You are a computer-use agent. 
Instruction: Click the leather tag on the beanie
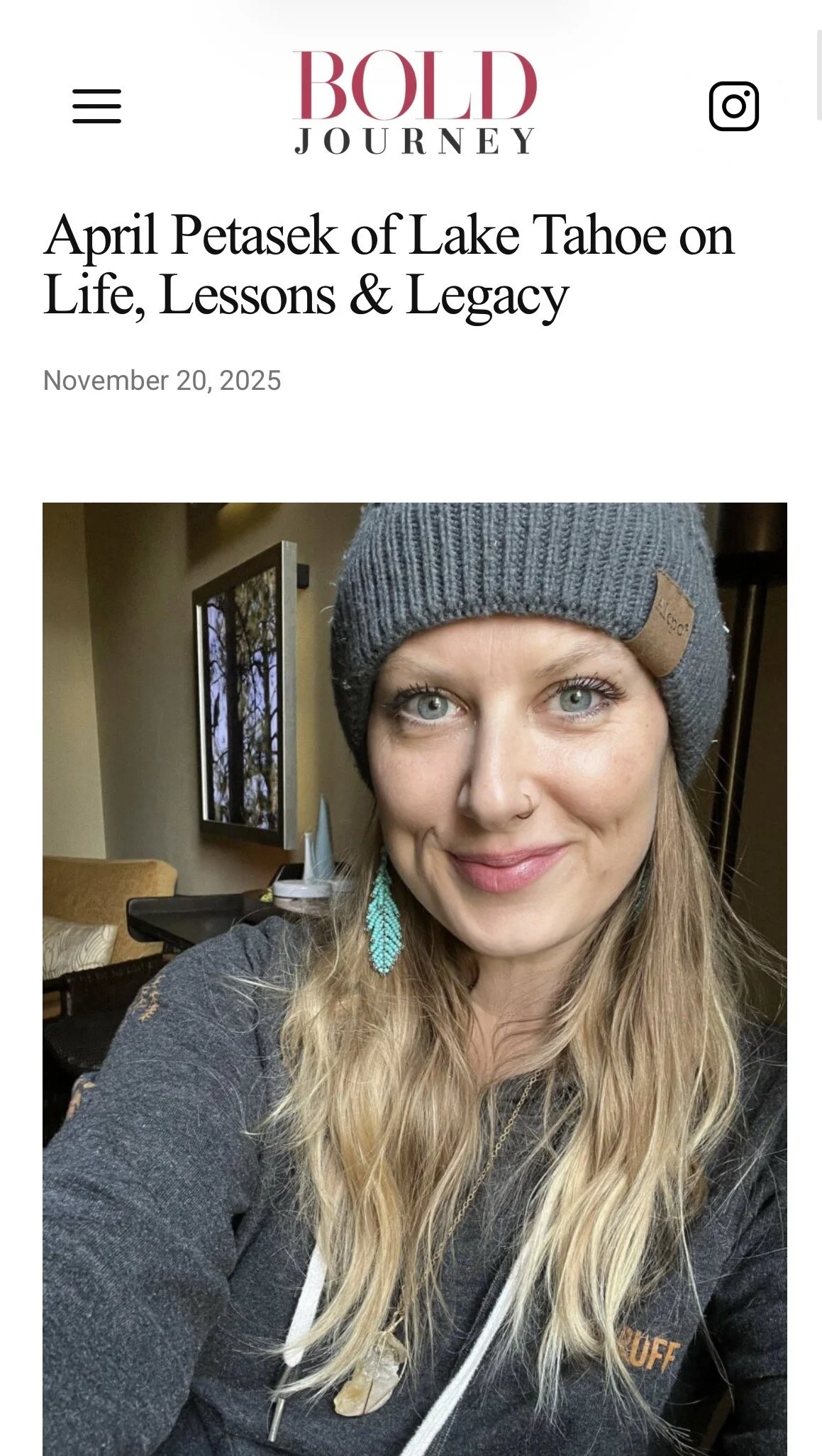click(665, 625)
